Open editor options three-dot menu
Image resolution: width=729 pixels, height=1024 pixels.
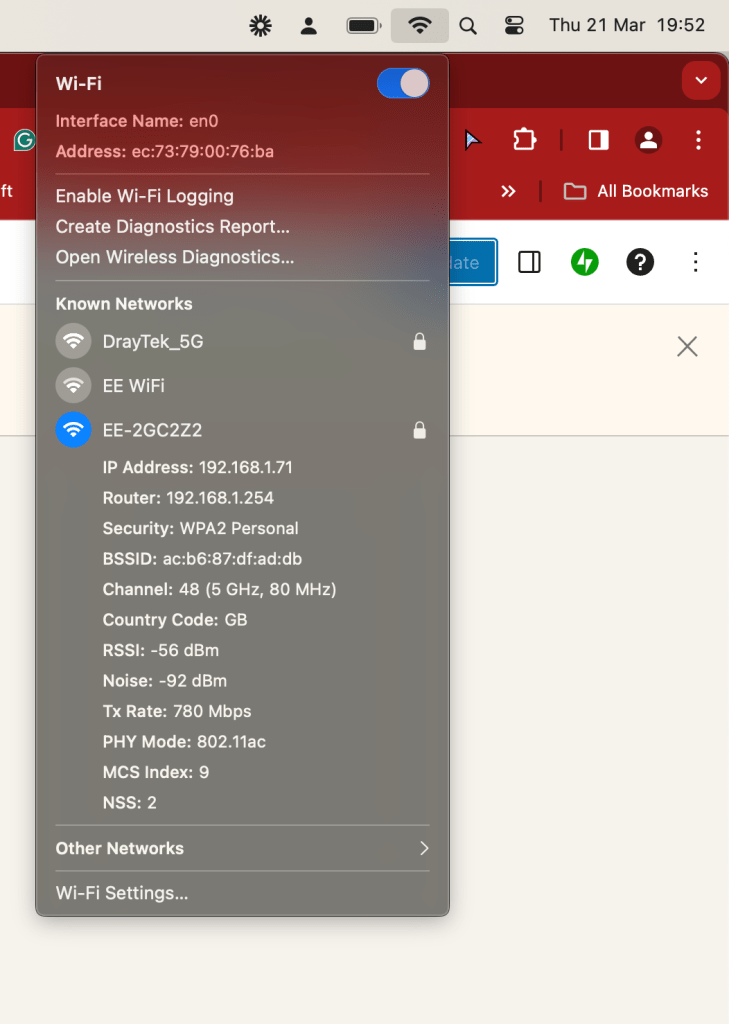696,263
